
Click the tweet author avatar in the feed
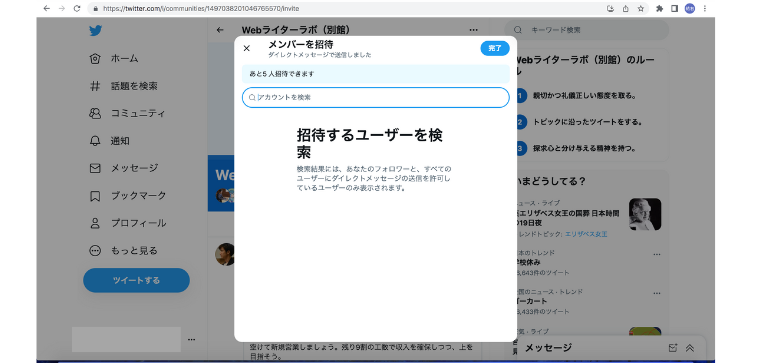pyautogui.click(x=225, y=254)
